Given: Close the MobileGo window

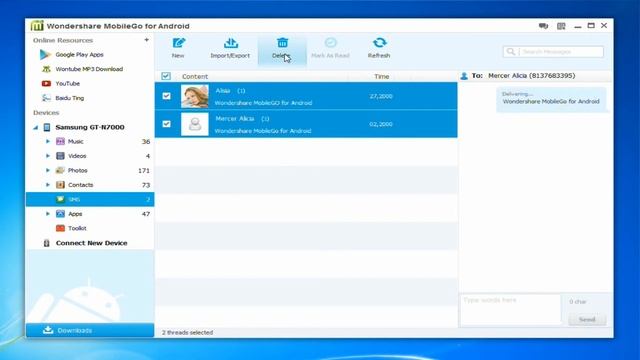Looking at the screenshot, I should (604, 25).
